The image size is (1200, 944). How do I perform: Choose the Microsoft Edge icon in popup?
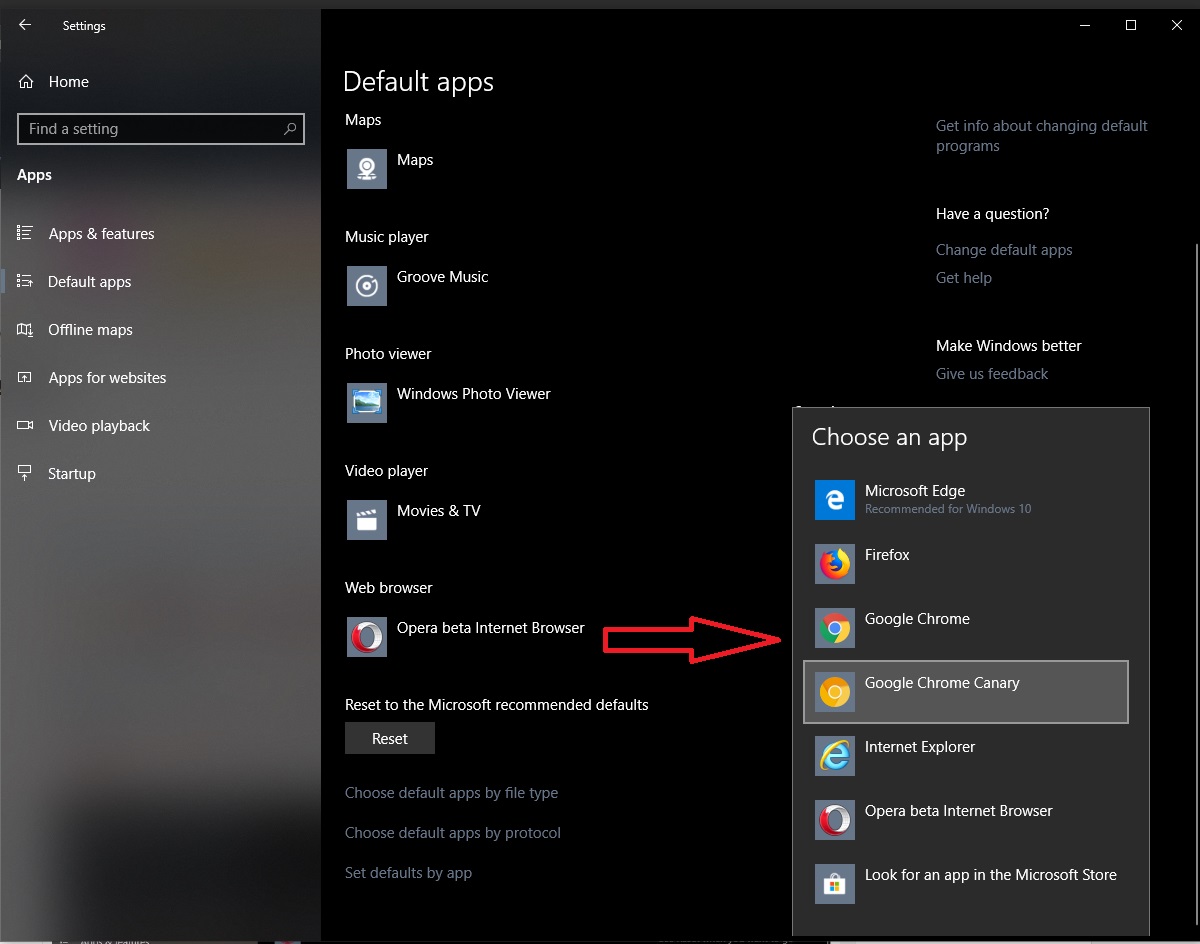click(x=835, y=500)
